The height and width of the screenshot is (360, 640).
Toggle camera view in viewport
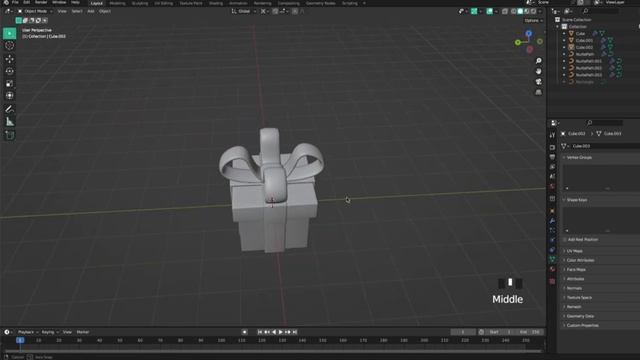(x=538, y=82)
